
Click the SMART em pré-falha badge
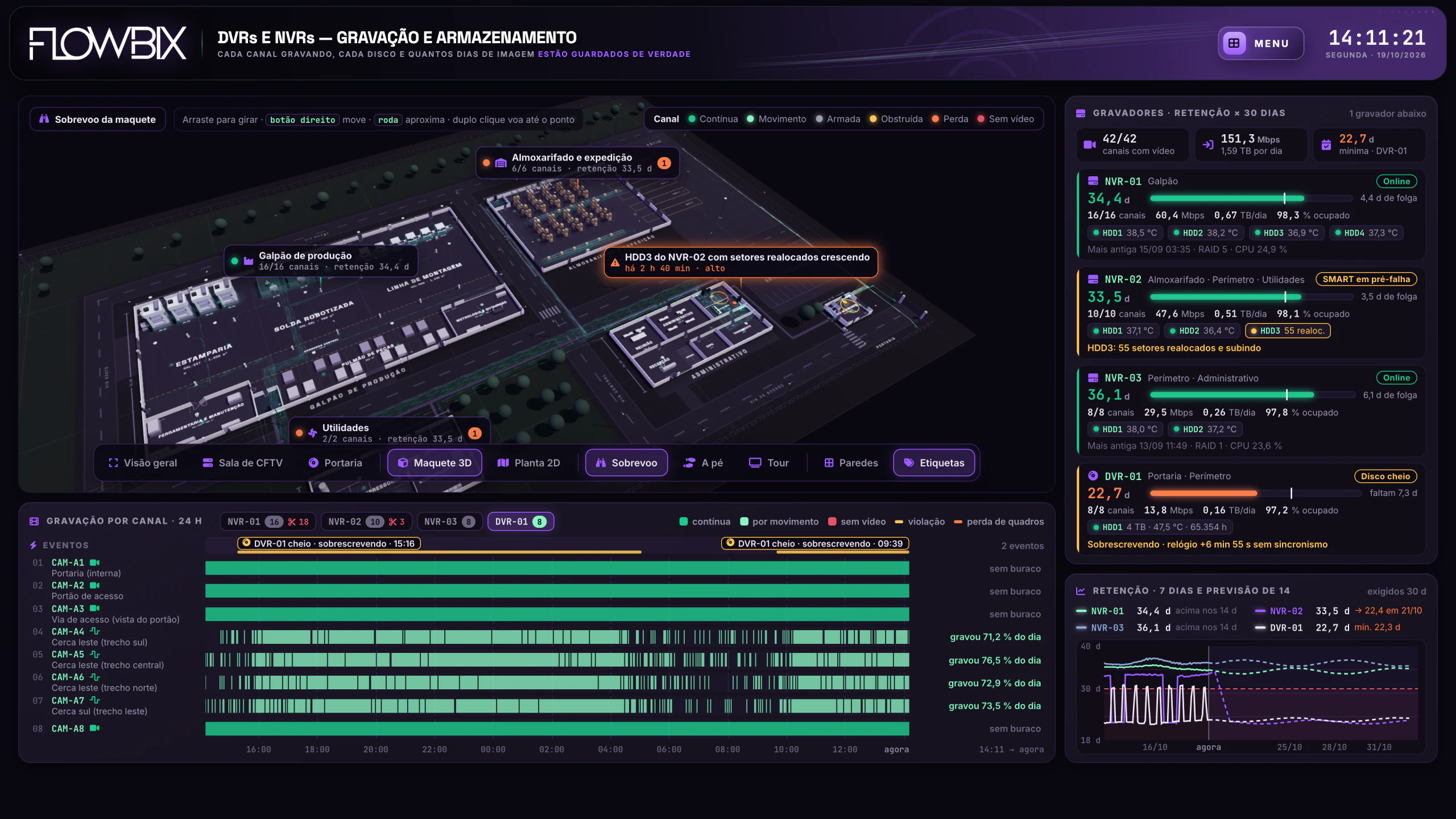[1366, 279]
